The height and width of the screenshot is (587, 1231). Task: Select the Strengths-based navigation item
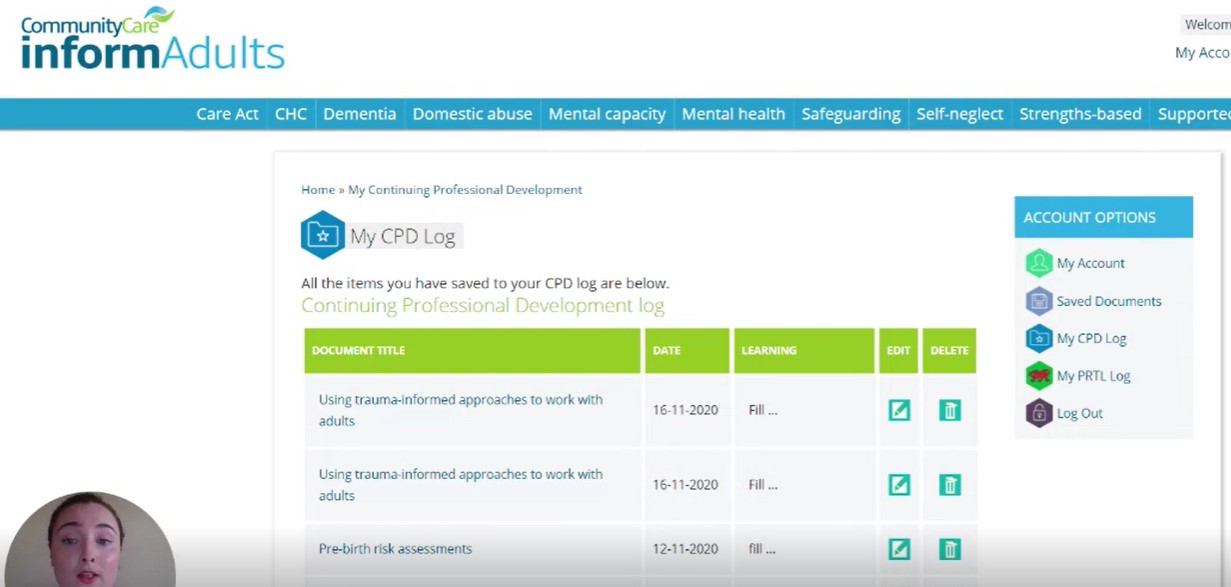click(1081, 114)
